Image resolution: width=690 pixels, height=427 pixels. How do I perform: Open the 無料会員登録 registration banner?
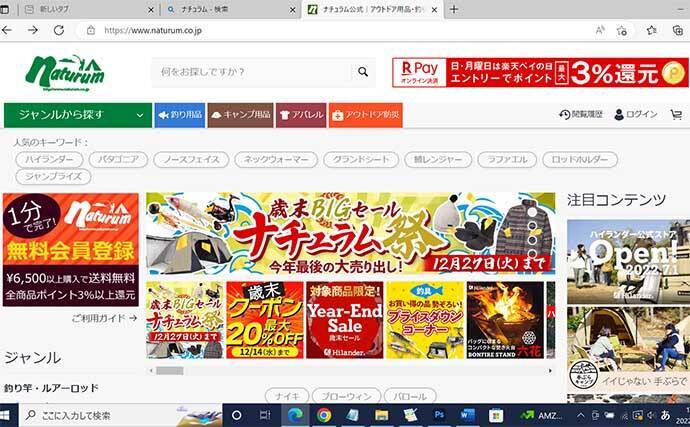70,250
